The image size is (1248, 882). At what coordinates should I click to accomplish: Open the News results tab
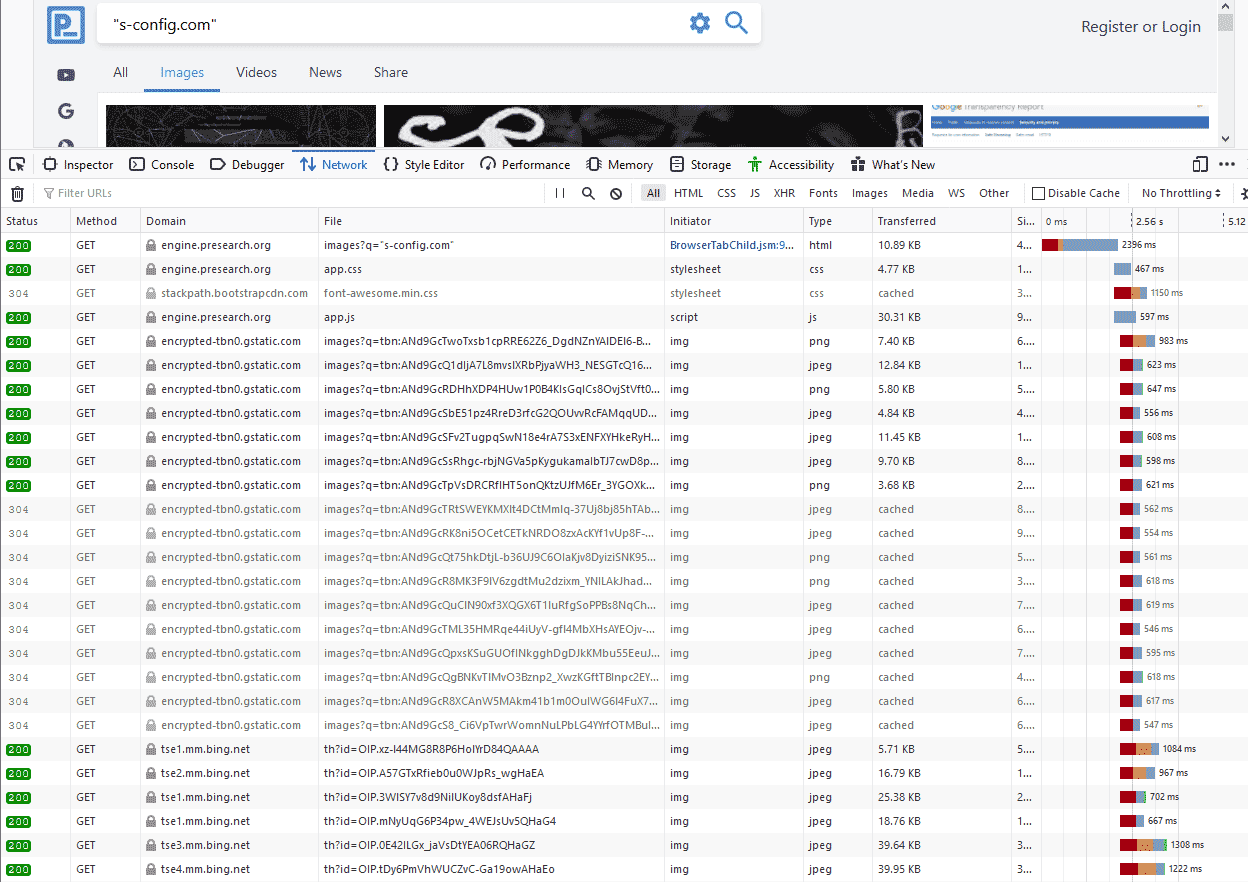pyautogui.click(x=326, y=72)
